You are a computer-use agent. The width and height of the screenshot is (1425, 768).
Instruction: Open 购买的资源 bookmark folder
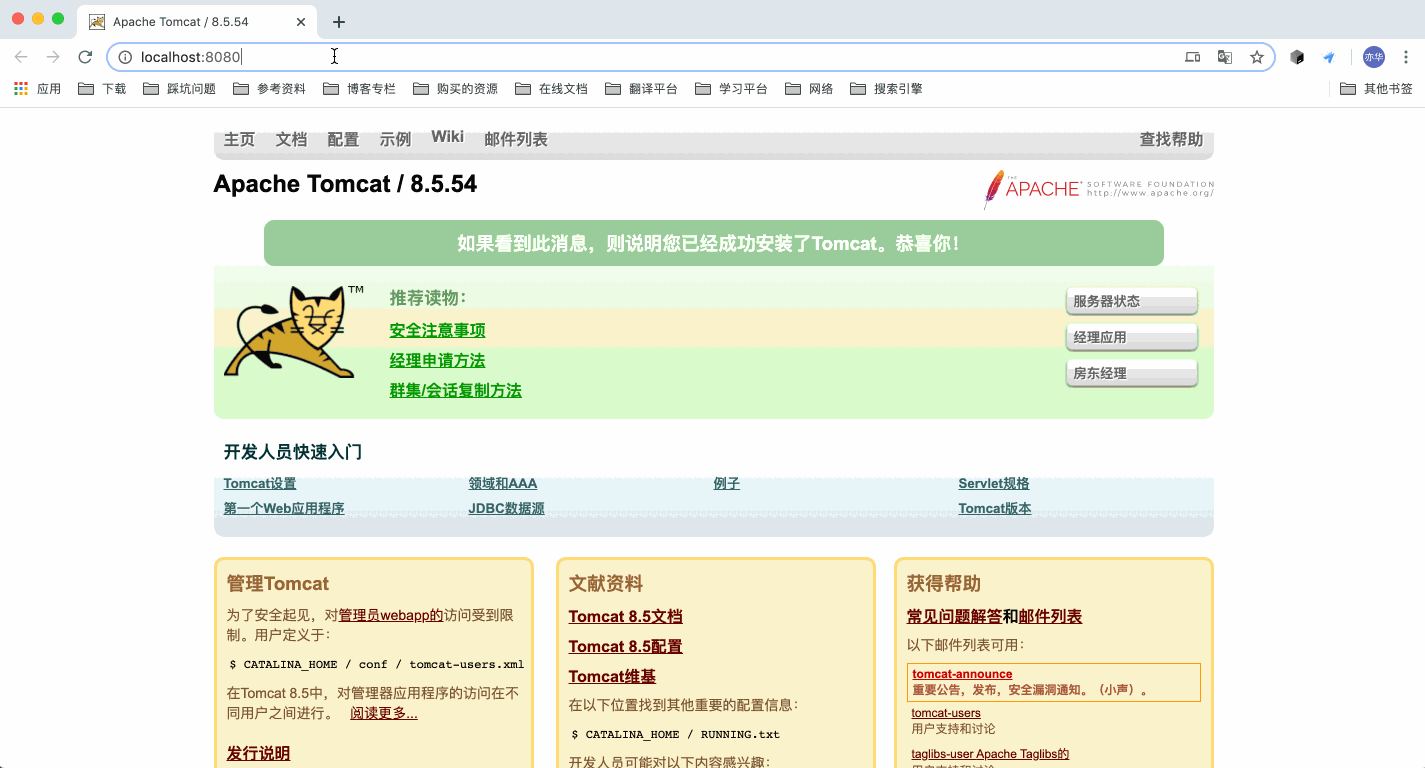click(x=455, y=89)
